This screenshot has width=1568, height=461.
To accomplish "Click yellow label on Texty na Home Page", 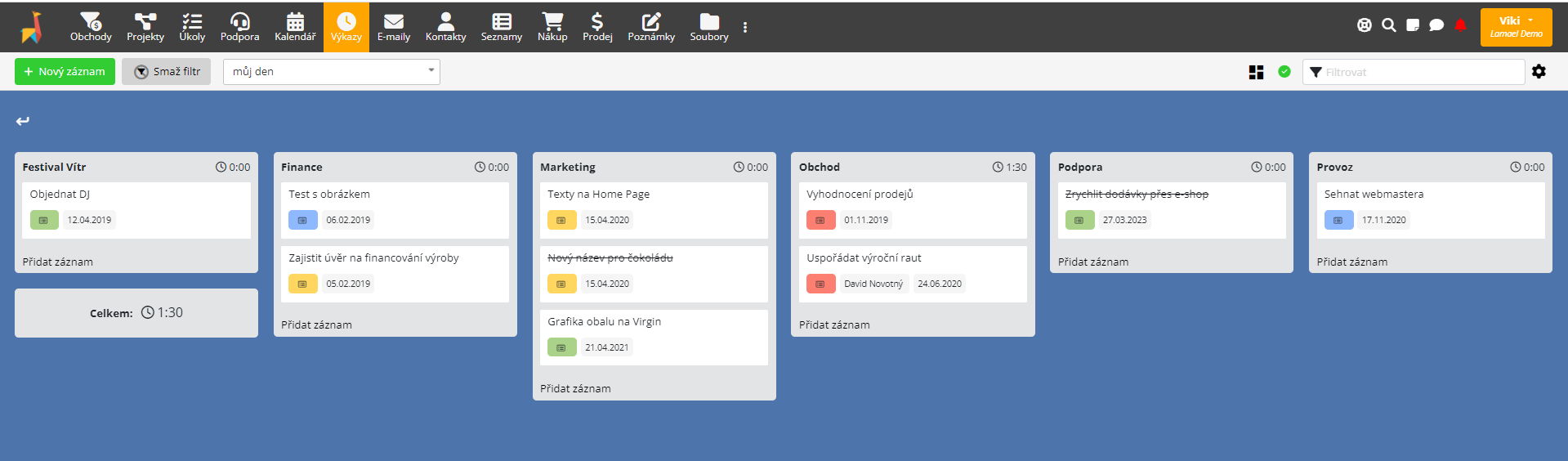I will pyautogui.click(x=562, y=220).
